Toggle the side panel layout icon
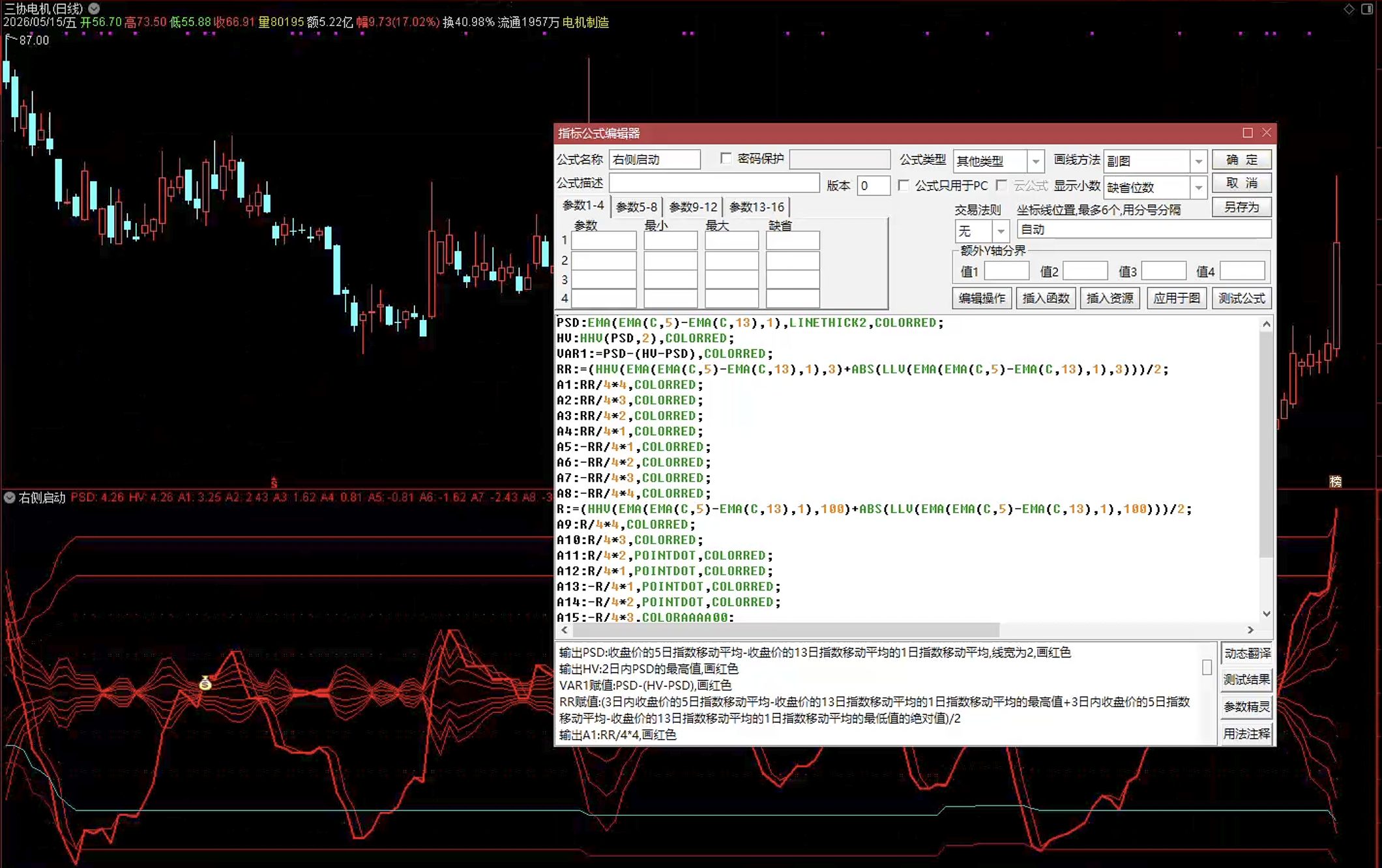Viewport: 1382px width, 868px height. pos(1367,8)
